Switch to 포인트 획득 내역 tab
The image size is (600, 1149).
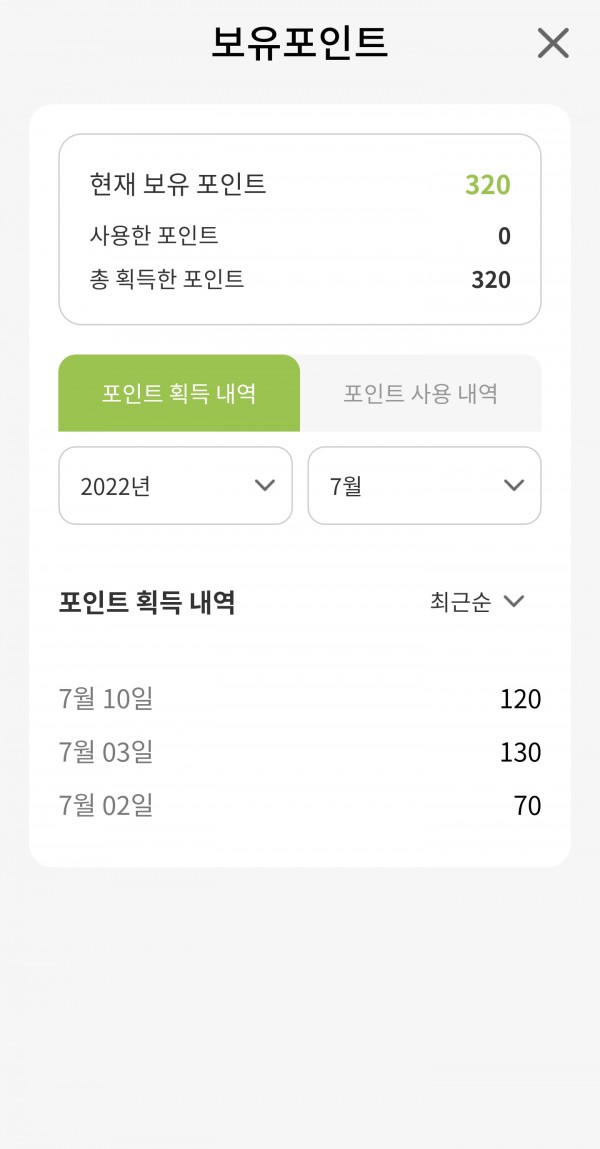click(179, 394)
